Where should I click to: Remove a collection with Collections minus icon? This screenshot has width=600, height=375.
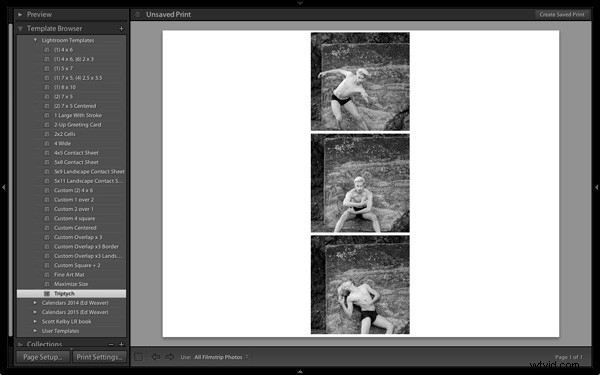[111, 345]
